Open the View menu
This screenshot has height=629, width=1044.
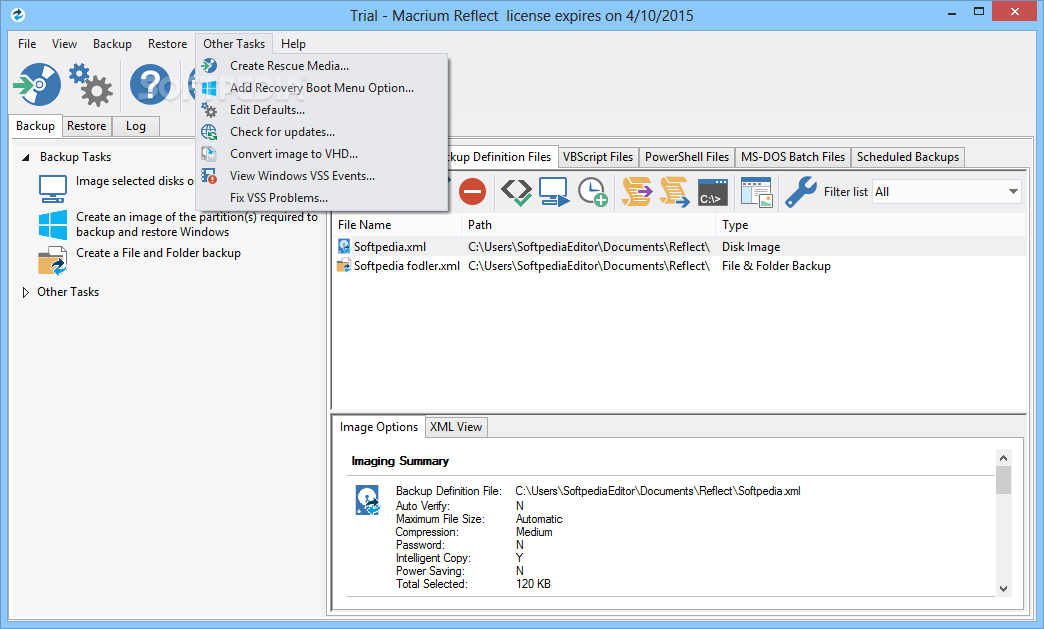[x=64, y=44]
